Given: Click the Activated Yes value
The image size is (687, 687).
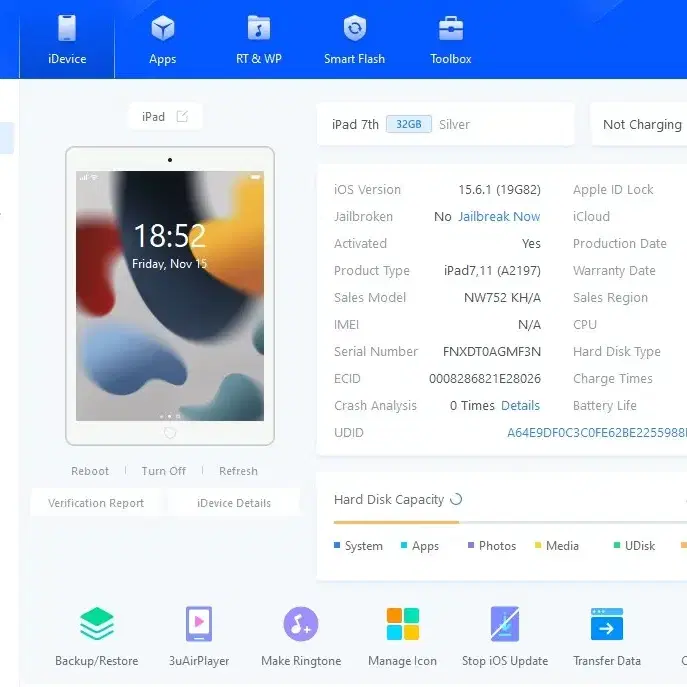Looking at the screenshot, I should 531,244.
